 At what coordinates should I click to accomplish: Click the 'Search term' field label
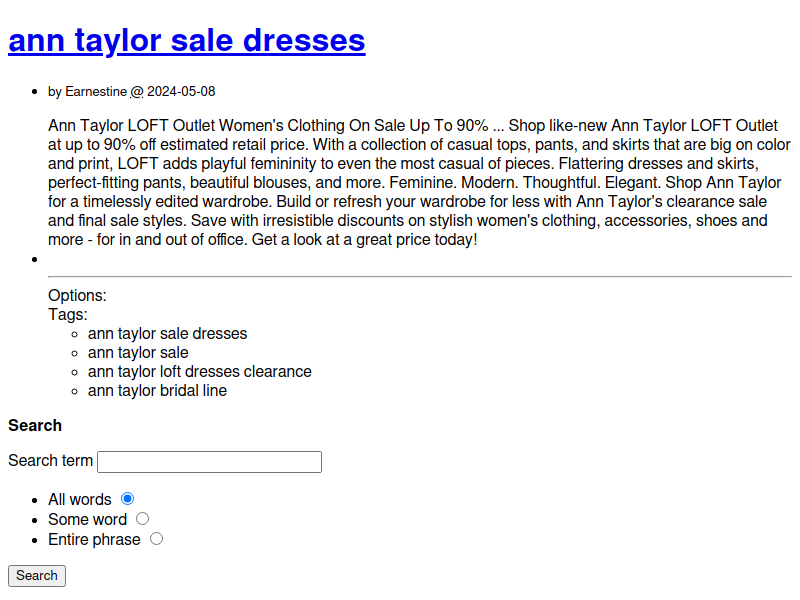[x=51, y=461]
